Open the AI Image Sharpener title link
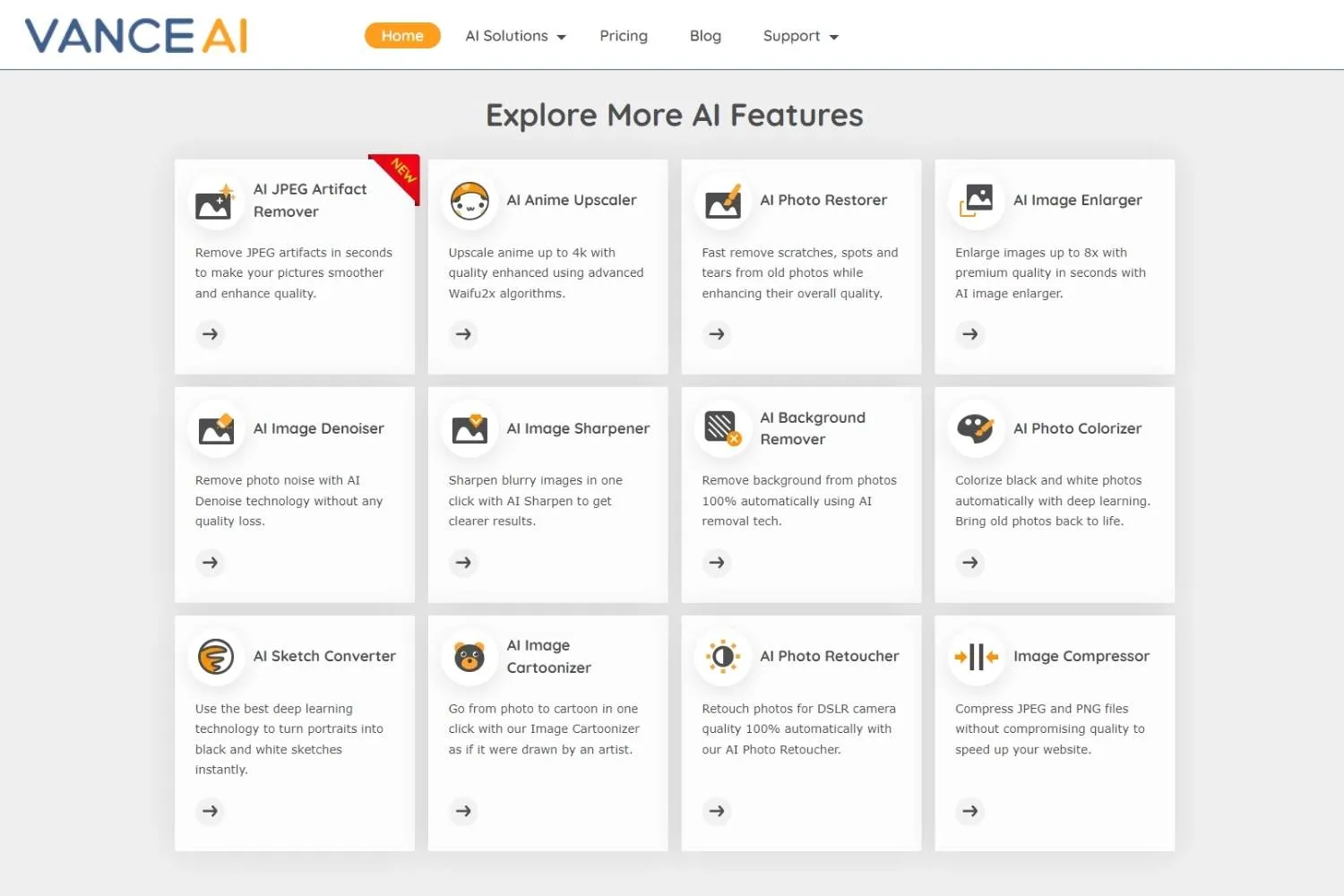The width and height of the screenshot is (1344, 896). pos(578,428)
